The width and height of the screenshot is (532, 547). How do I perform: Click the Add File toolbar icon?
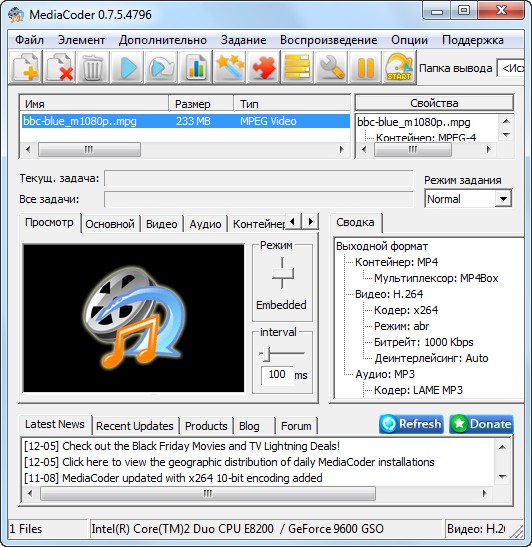(25, 67)
